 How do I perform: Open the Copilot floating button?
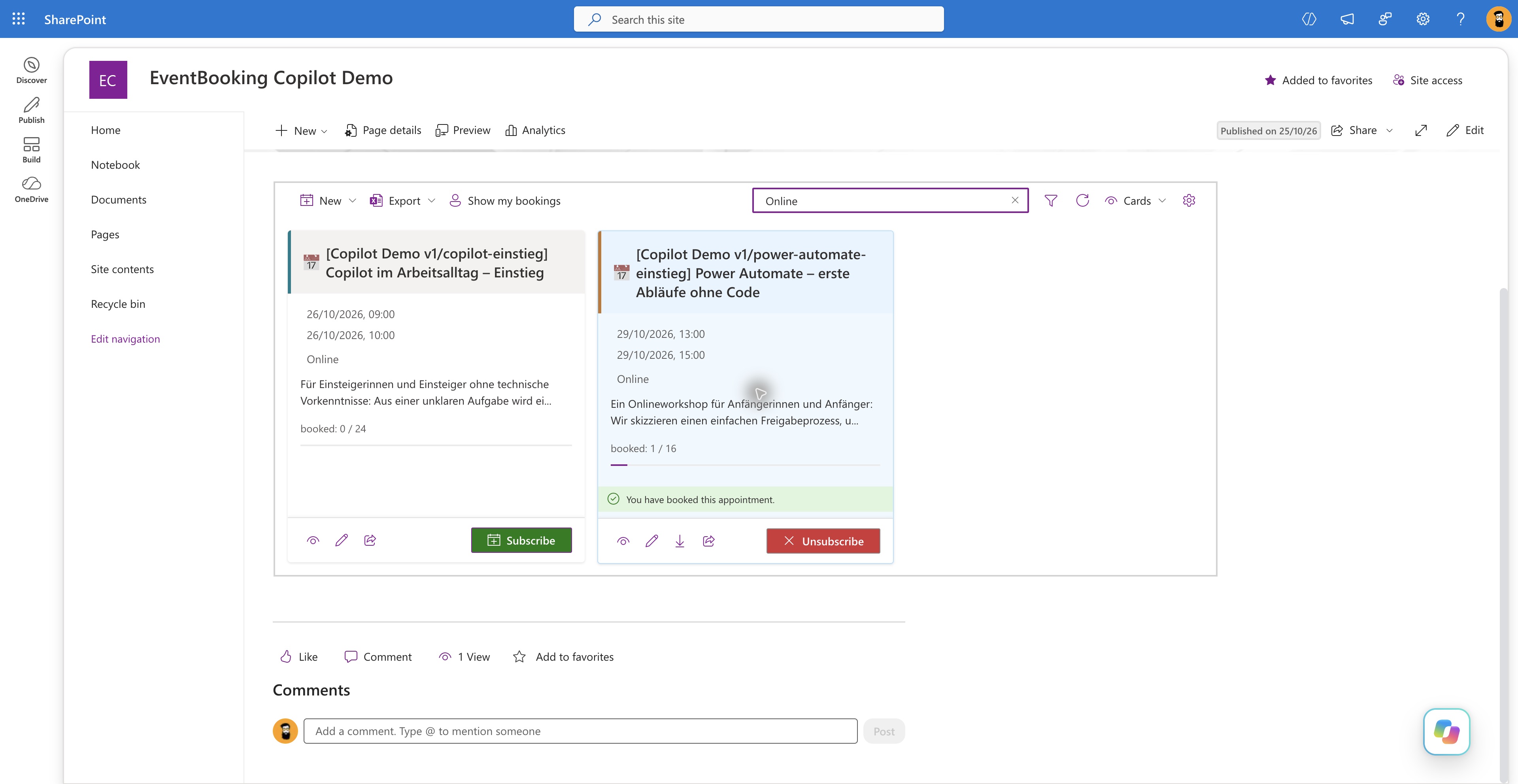pyautogui.click(x=1446, y=731)
